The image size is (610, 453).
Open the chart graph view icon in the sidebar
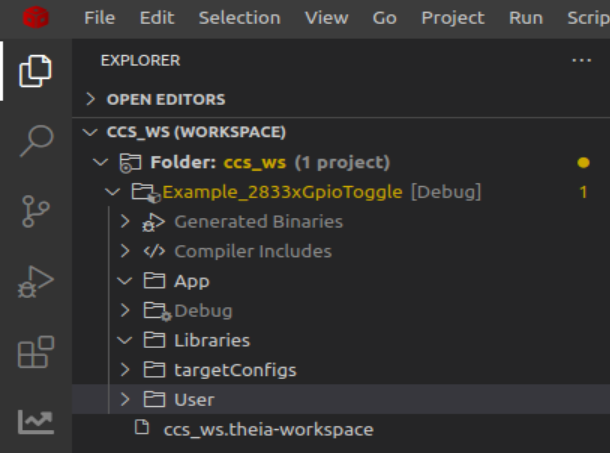click(36, 422)
